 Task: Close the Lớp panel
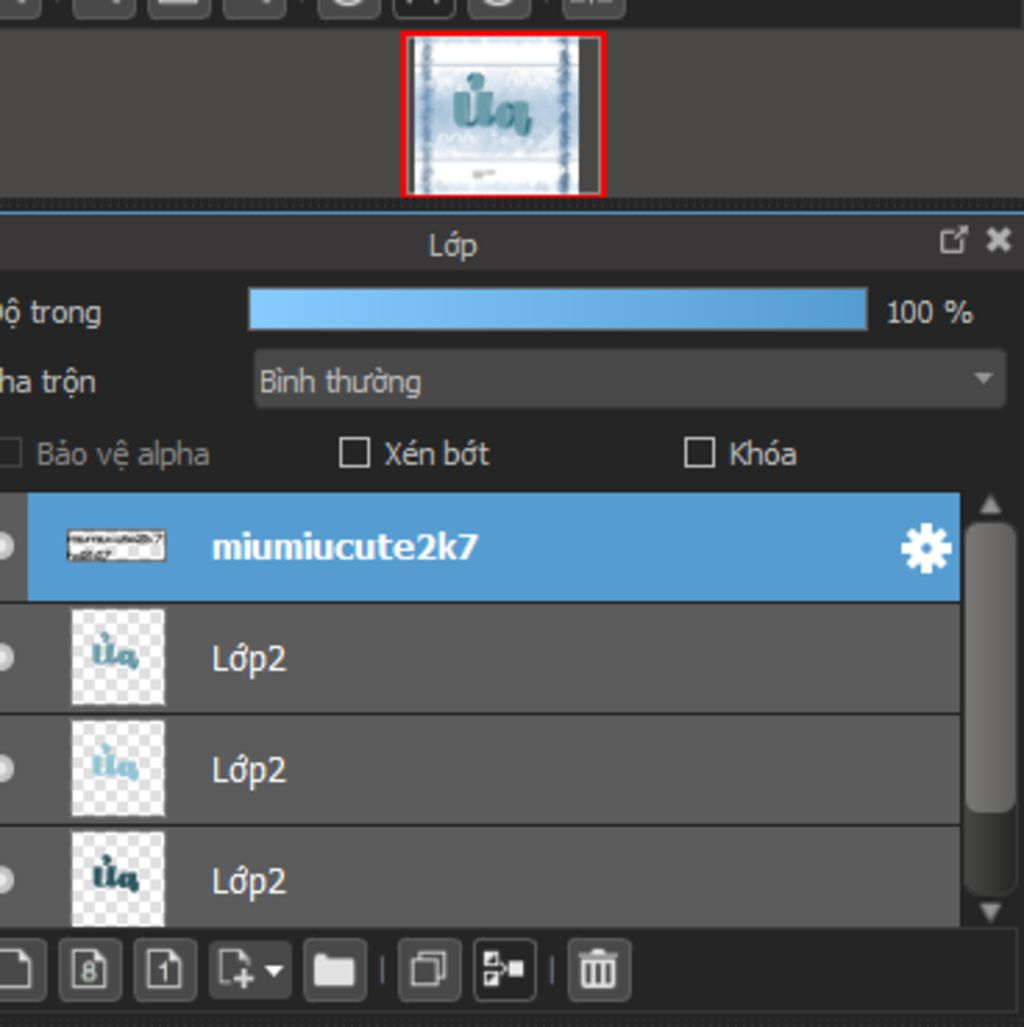tap(999, 240)
